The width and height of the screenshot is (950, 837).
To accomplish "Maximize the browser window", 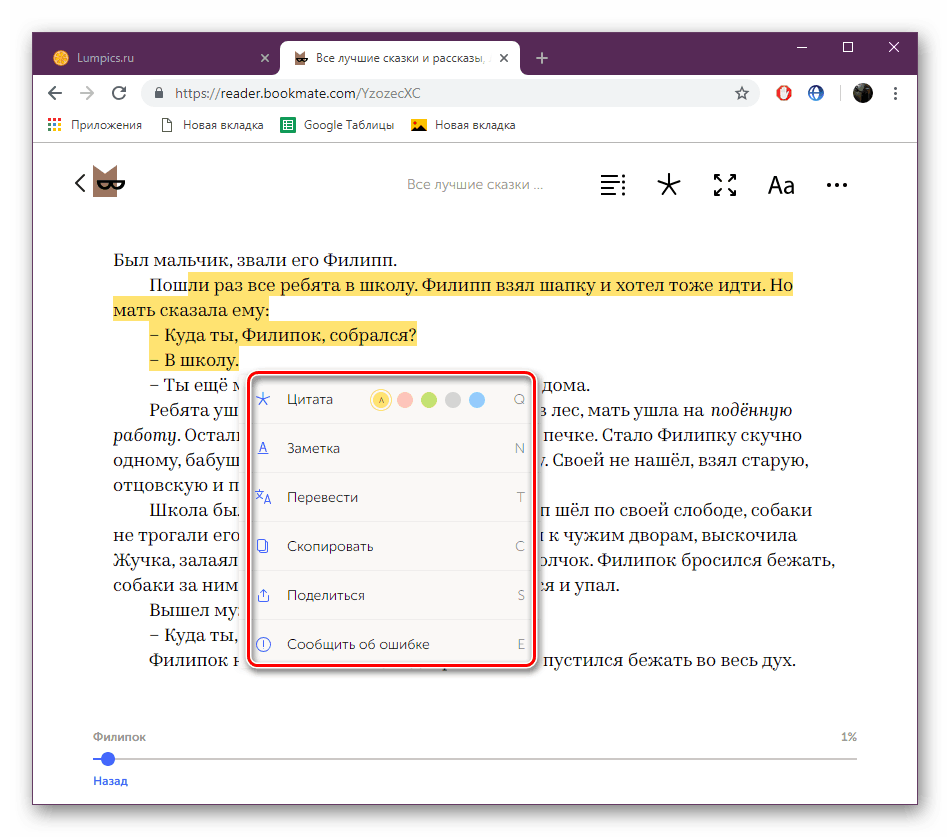I will coord(848,47).
